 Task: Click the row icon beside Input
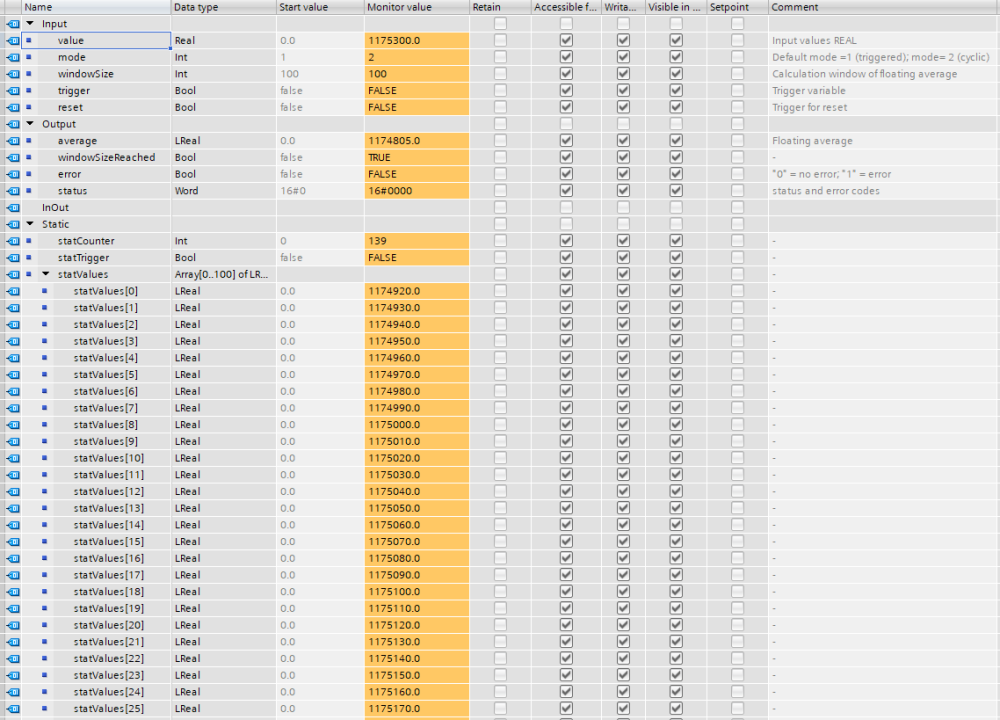tap(13, 24)
